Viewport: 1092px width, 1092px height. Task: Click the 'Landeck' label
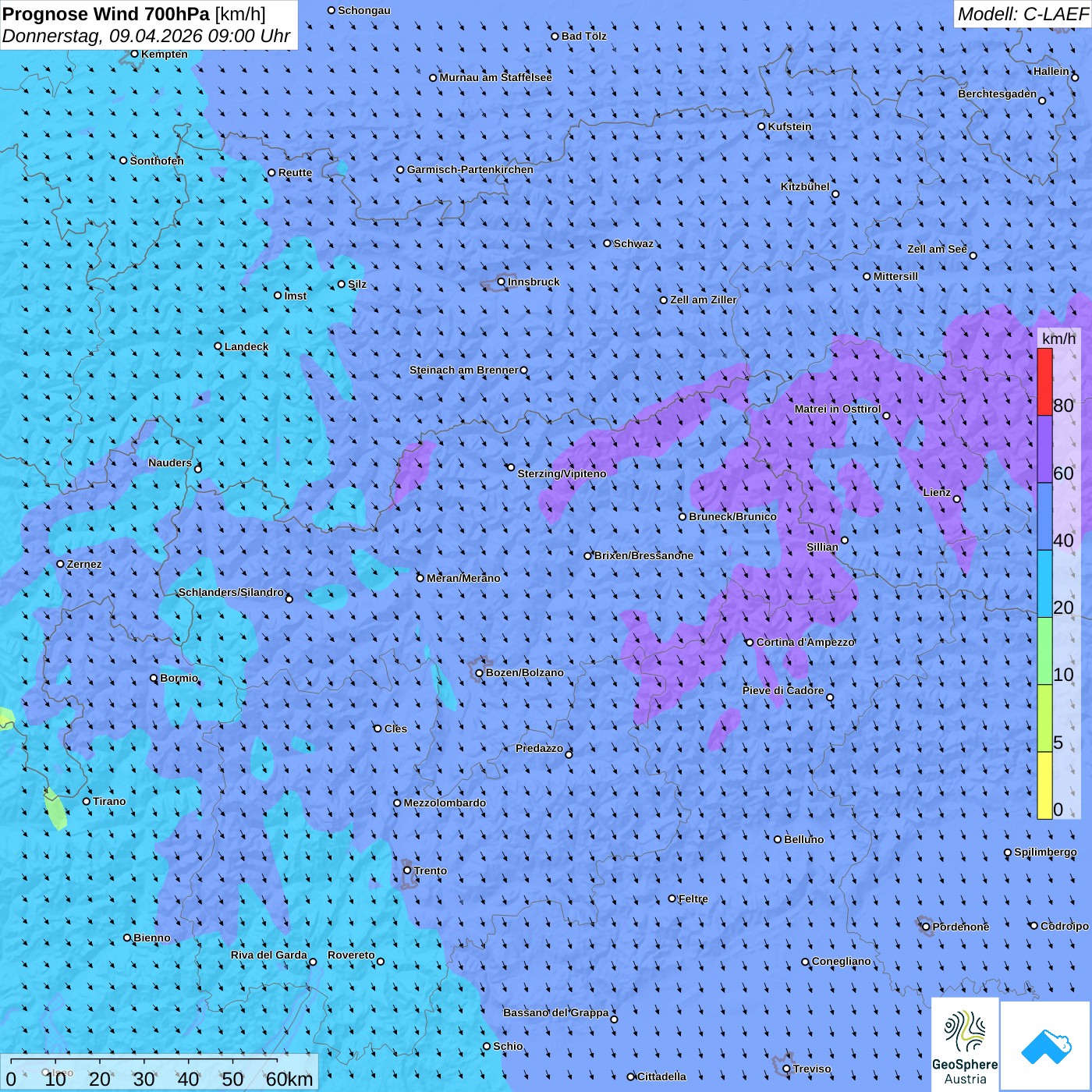(246, 346)
